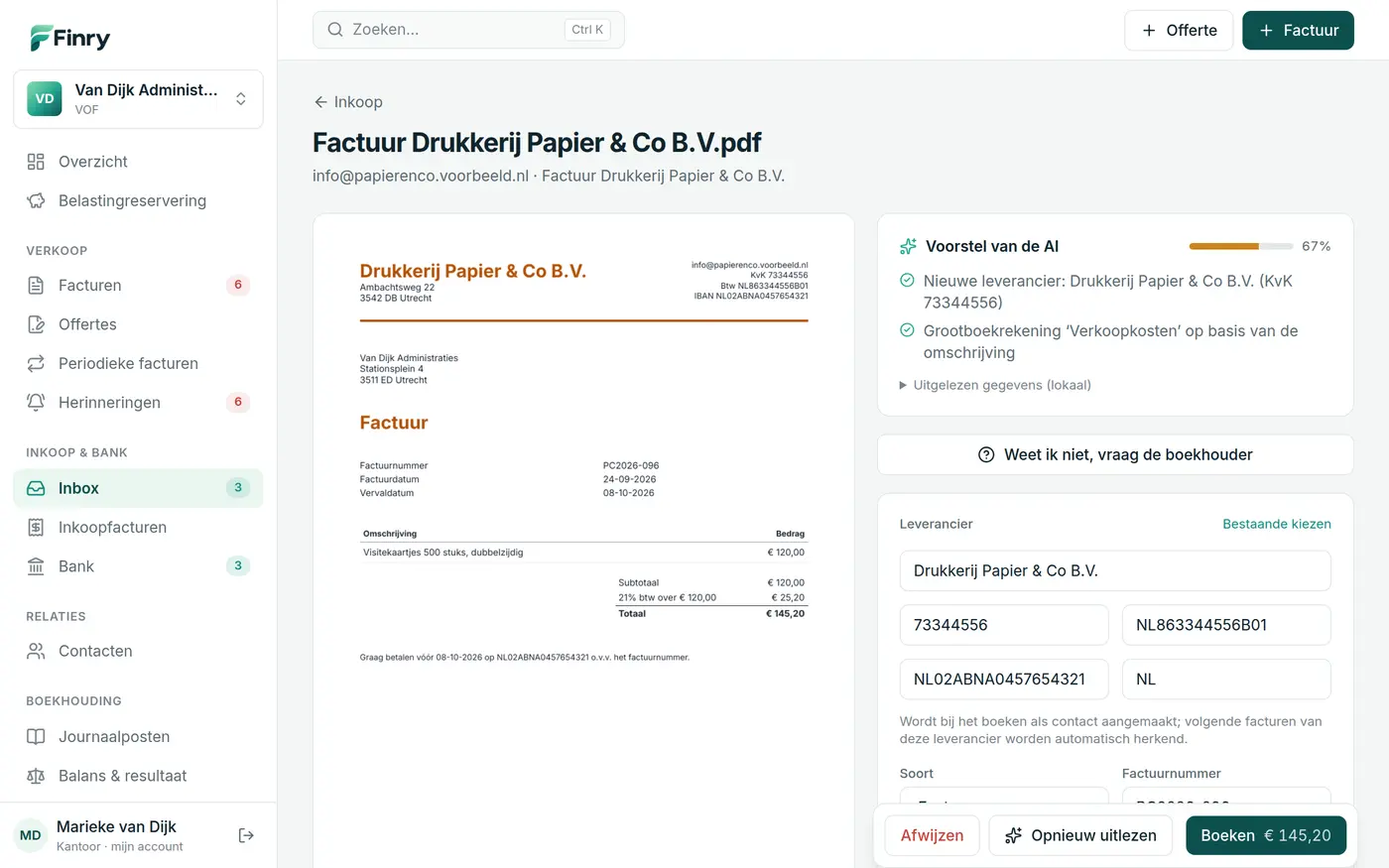
Task: Click the magnifier icon in the search bar
Action: pos(335,30)
